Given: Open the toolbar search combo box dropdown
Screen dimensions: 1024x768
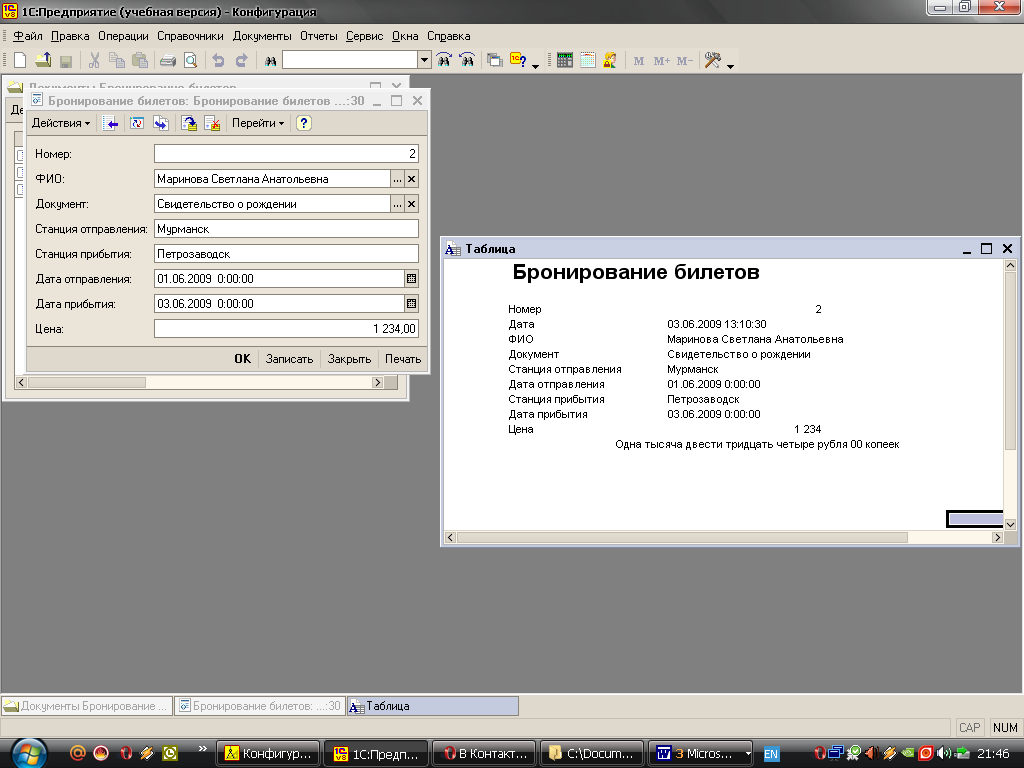Looking at the screenshot, I should pos(424,61).
